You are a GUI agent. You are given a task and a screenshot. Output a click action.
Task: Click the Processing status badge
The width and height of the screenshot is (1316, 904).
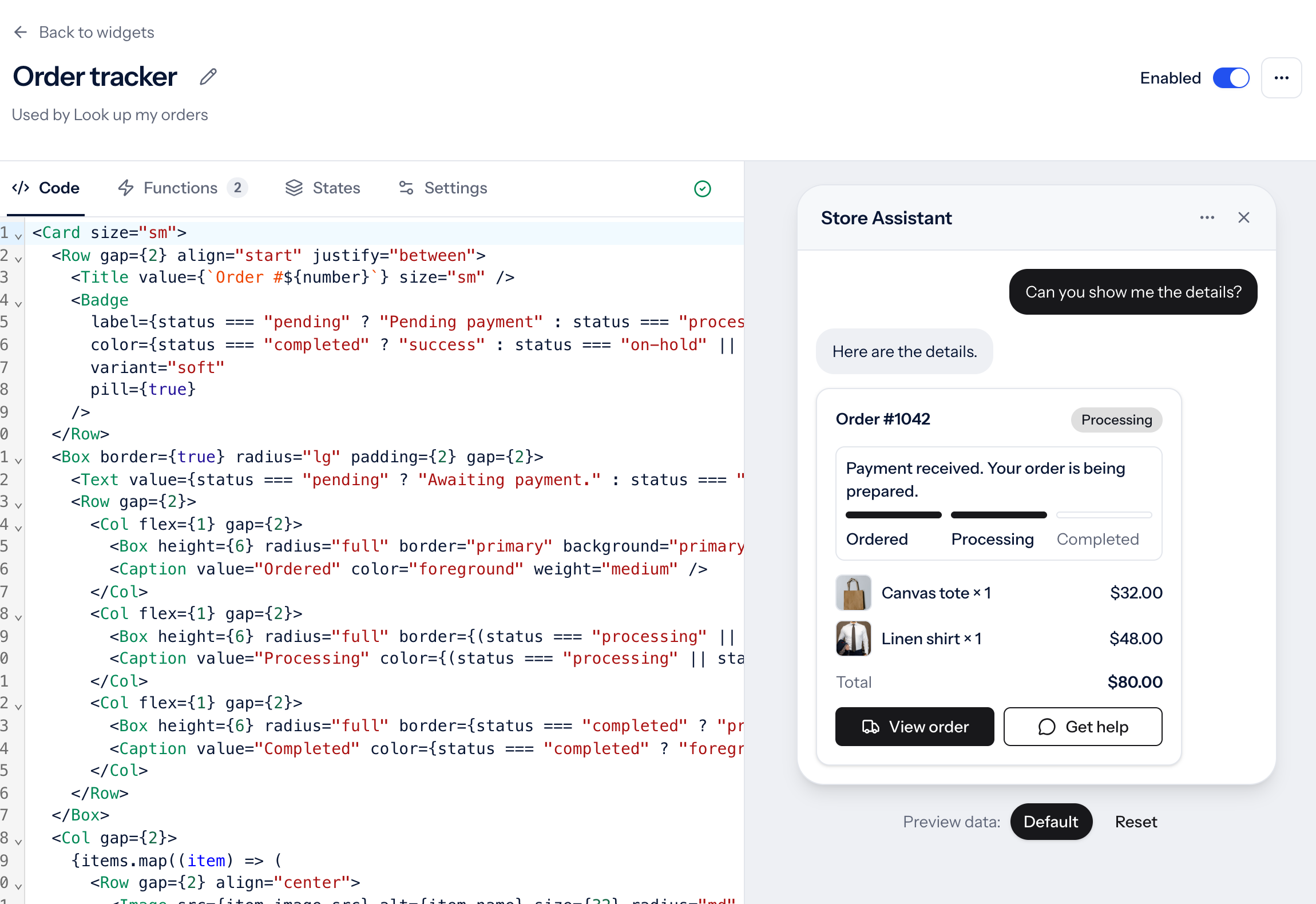(x=1116, y=419)
